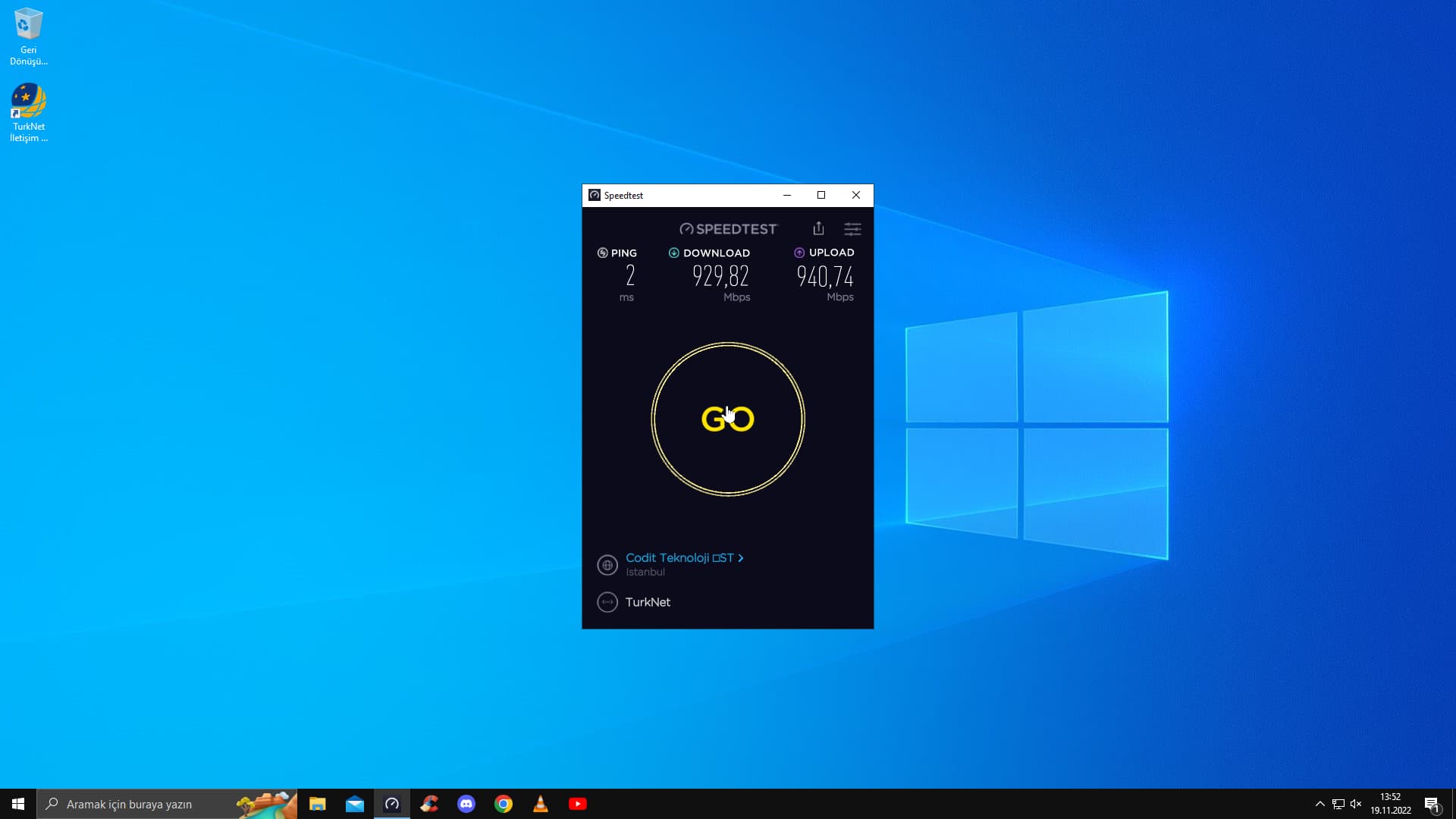Minimize the Speedtest window
Screen dimensions: 1456x819
point(787,195)
